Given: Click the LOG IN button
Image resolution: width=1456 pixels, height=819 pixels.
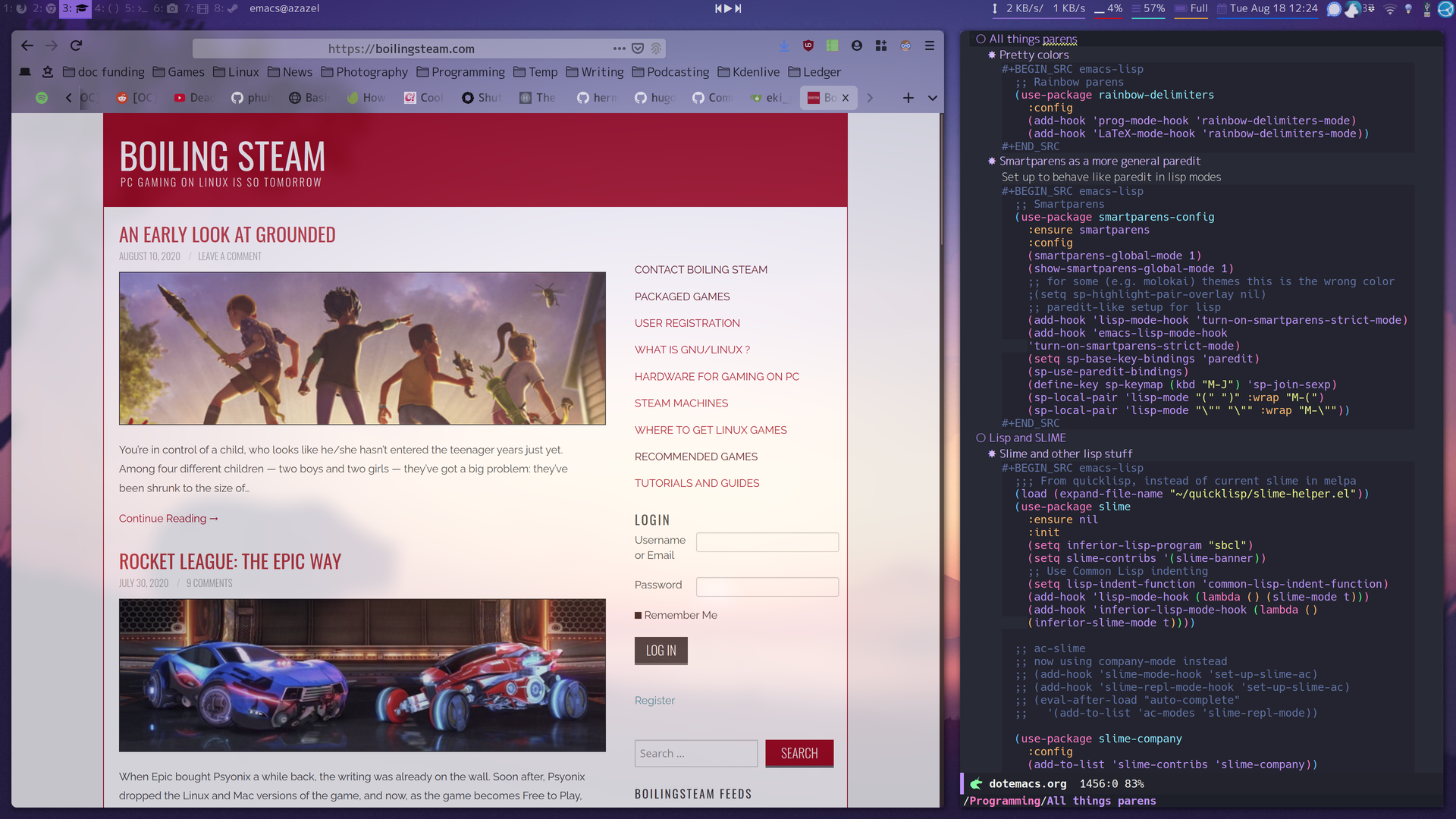Looking at the screenshot, I should (x=661, y=651).
